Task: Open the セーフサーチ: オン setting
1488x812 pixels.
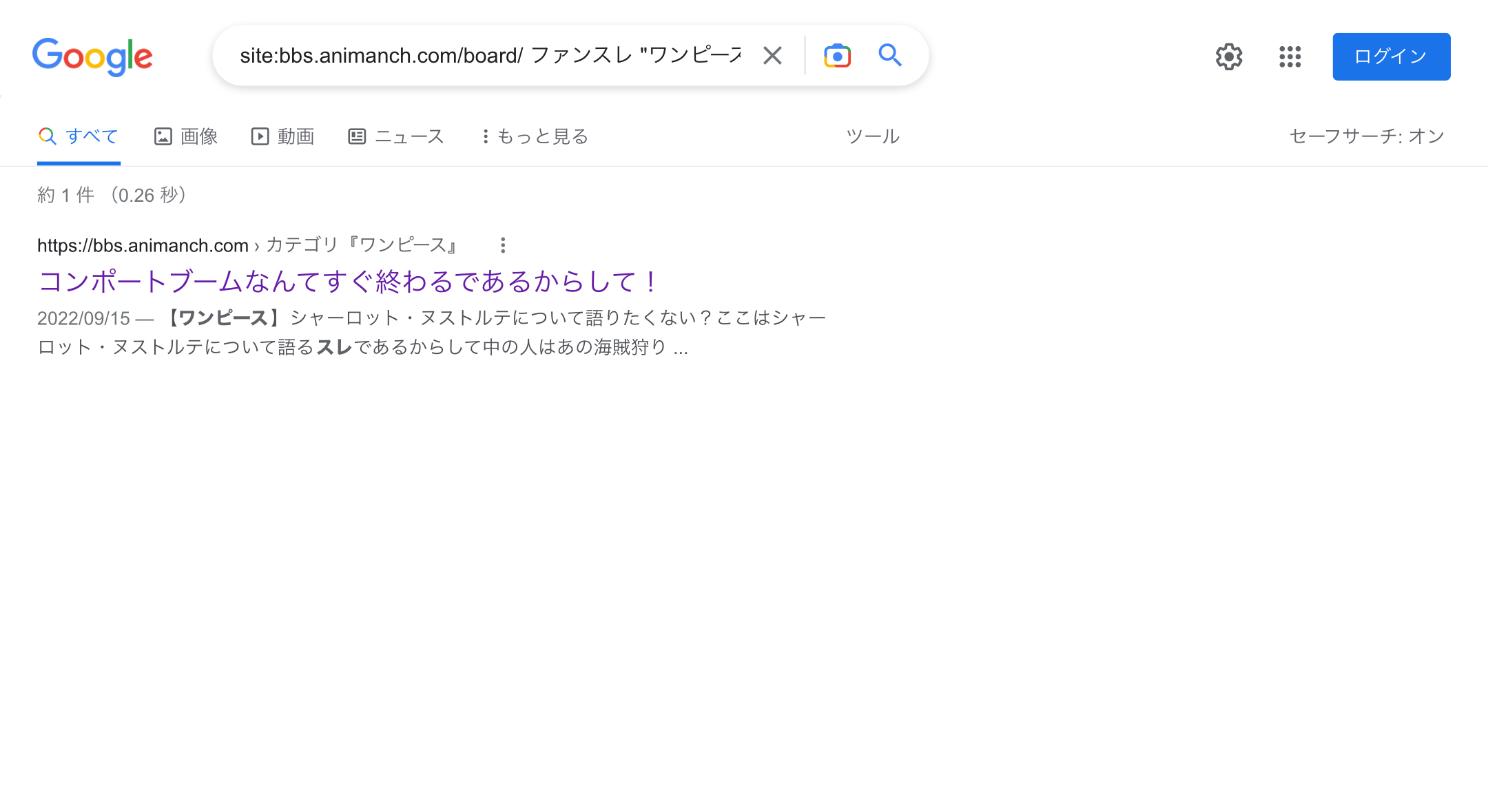Action: [1366, 136]
